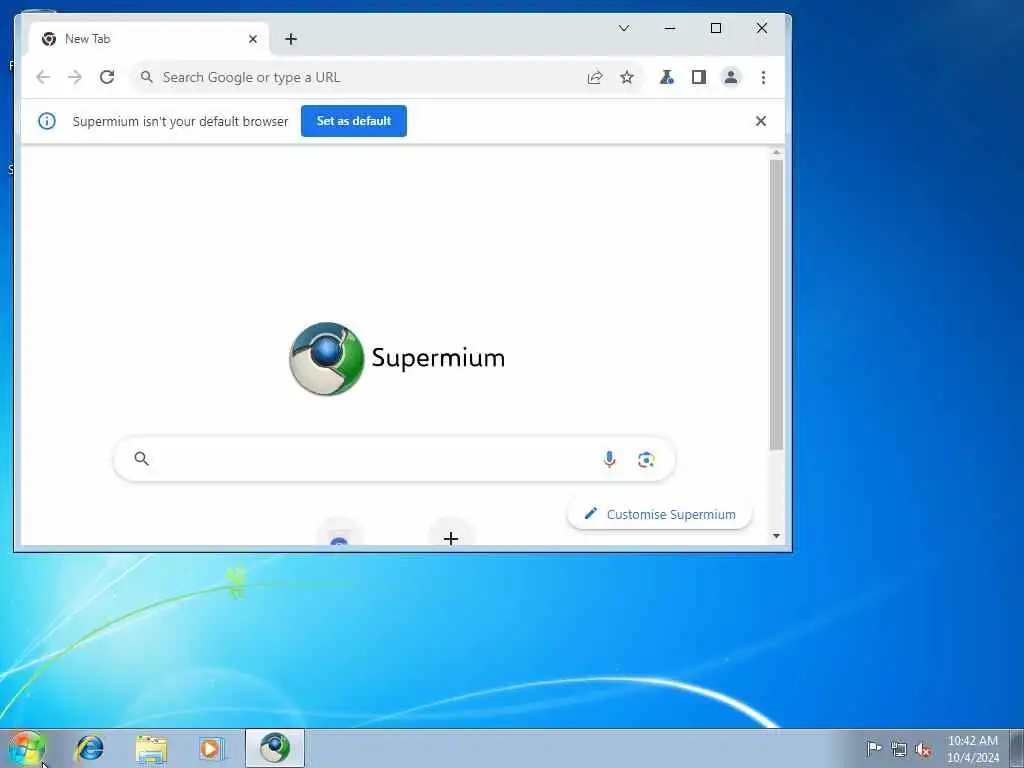
Task: Go back using the browser back arrow
Action: click(x=43, y=77)
